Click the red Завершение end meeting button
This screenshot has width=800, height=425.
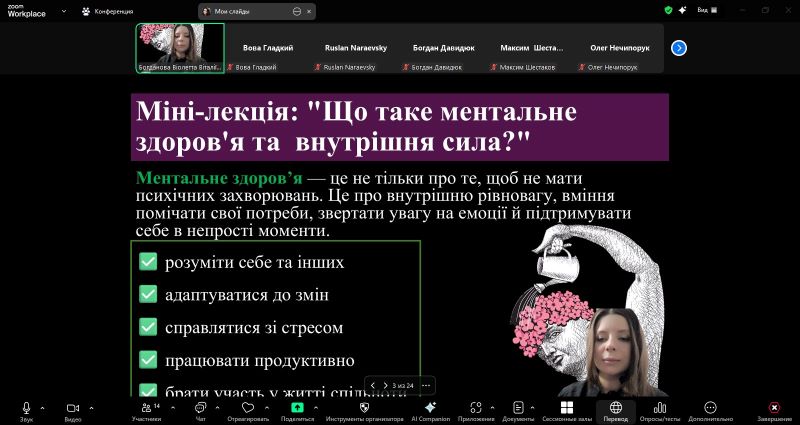773,408
